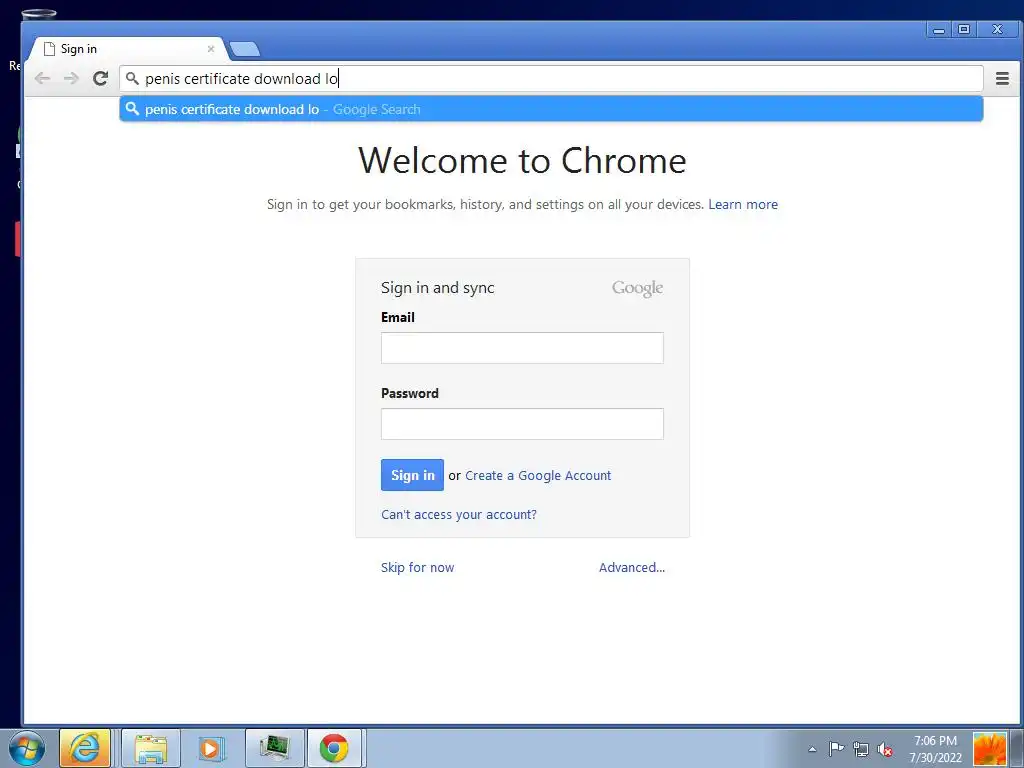Click the Google logo in the sign-in box

pyautogui.click(x=637, y=288)
